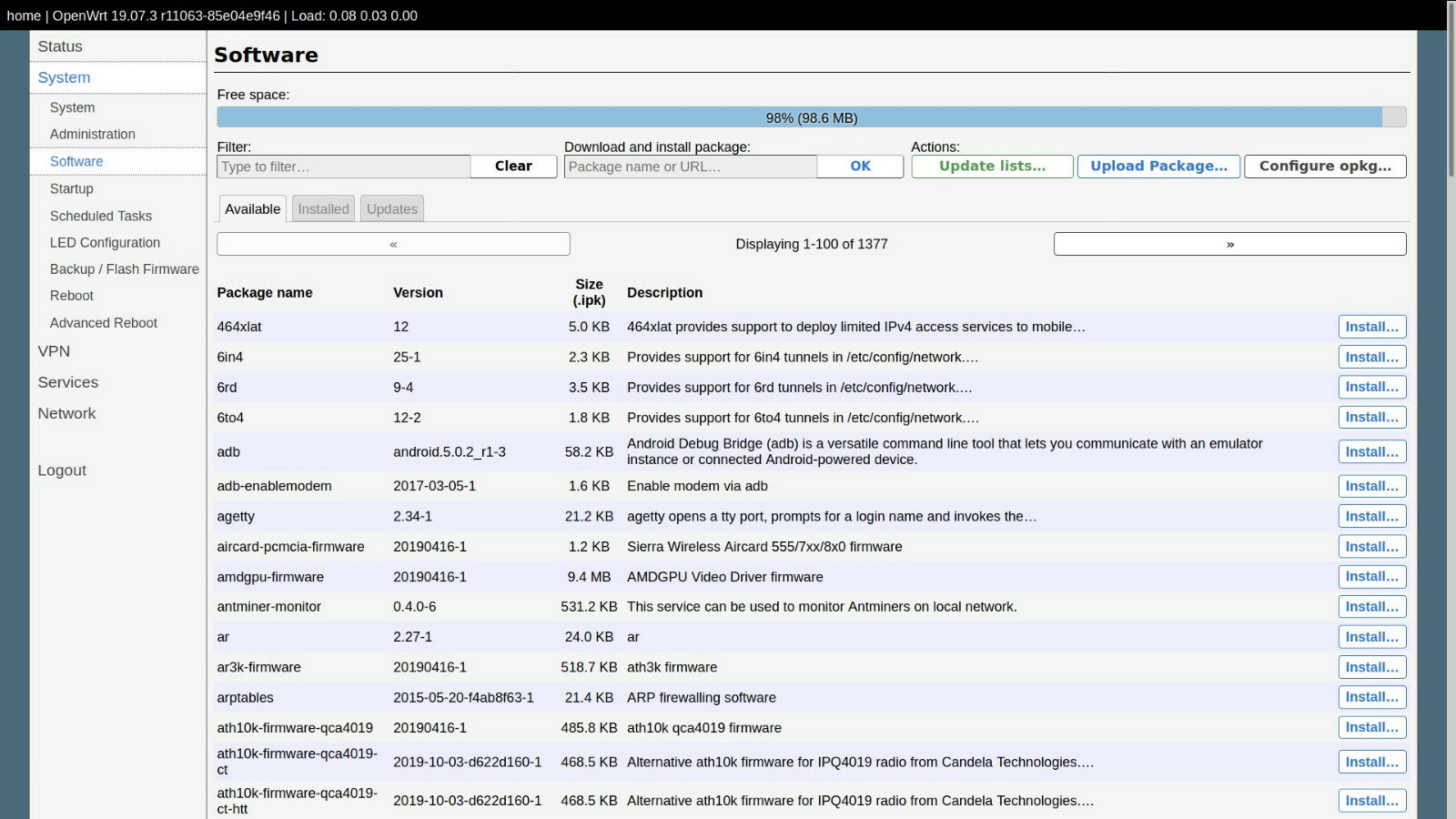Viewport: 1456px width, 819px height.
Task: Install the 464xlat package
Action: (1372, 327)
